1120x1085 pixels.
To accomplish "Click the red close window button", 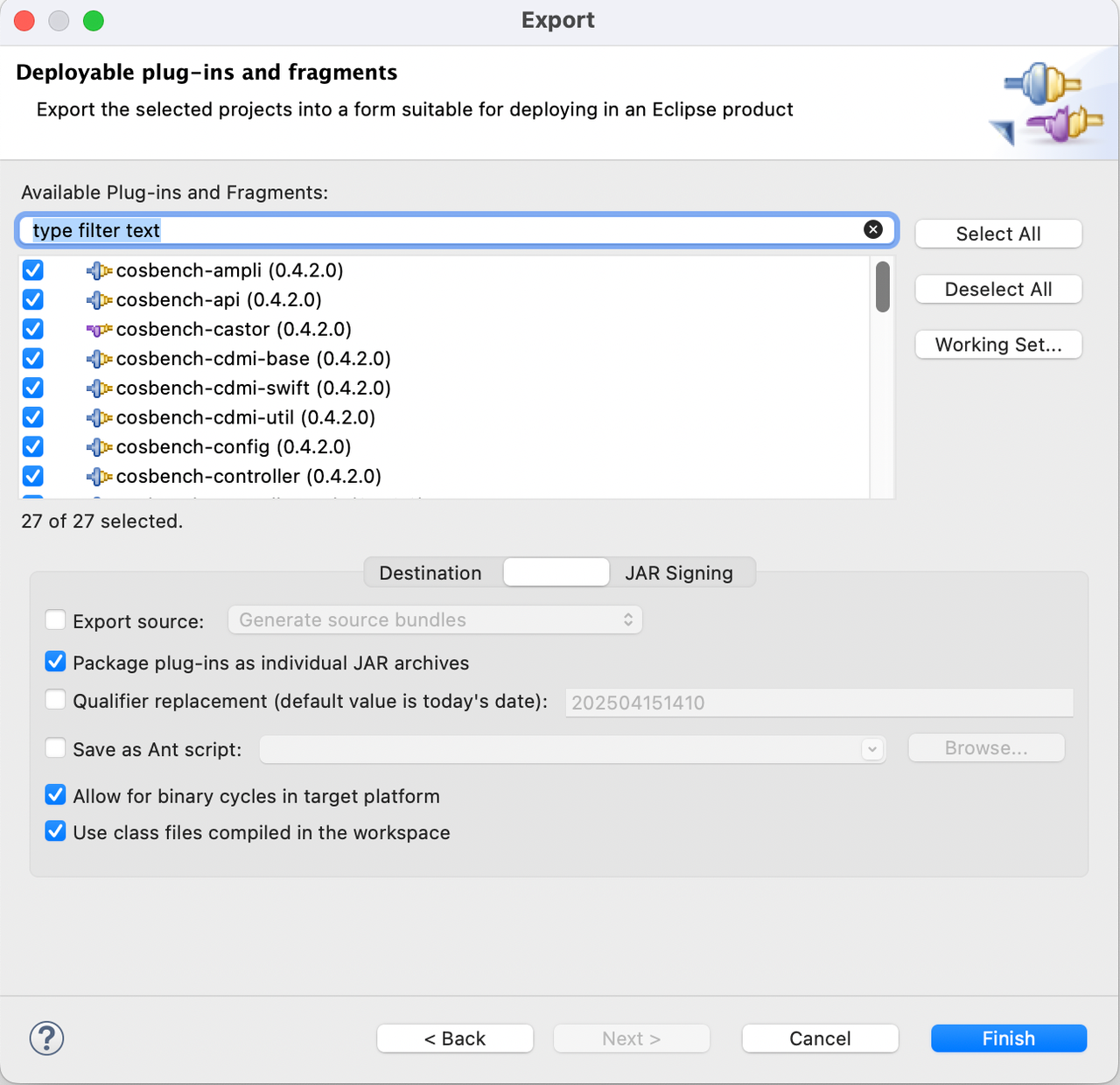I will (24, 20).
